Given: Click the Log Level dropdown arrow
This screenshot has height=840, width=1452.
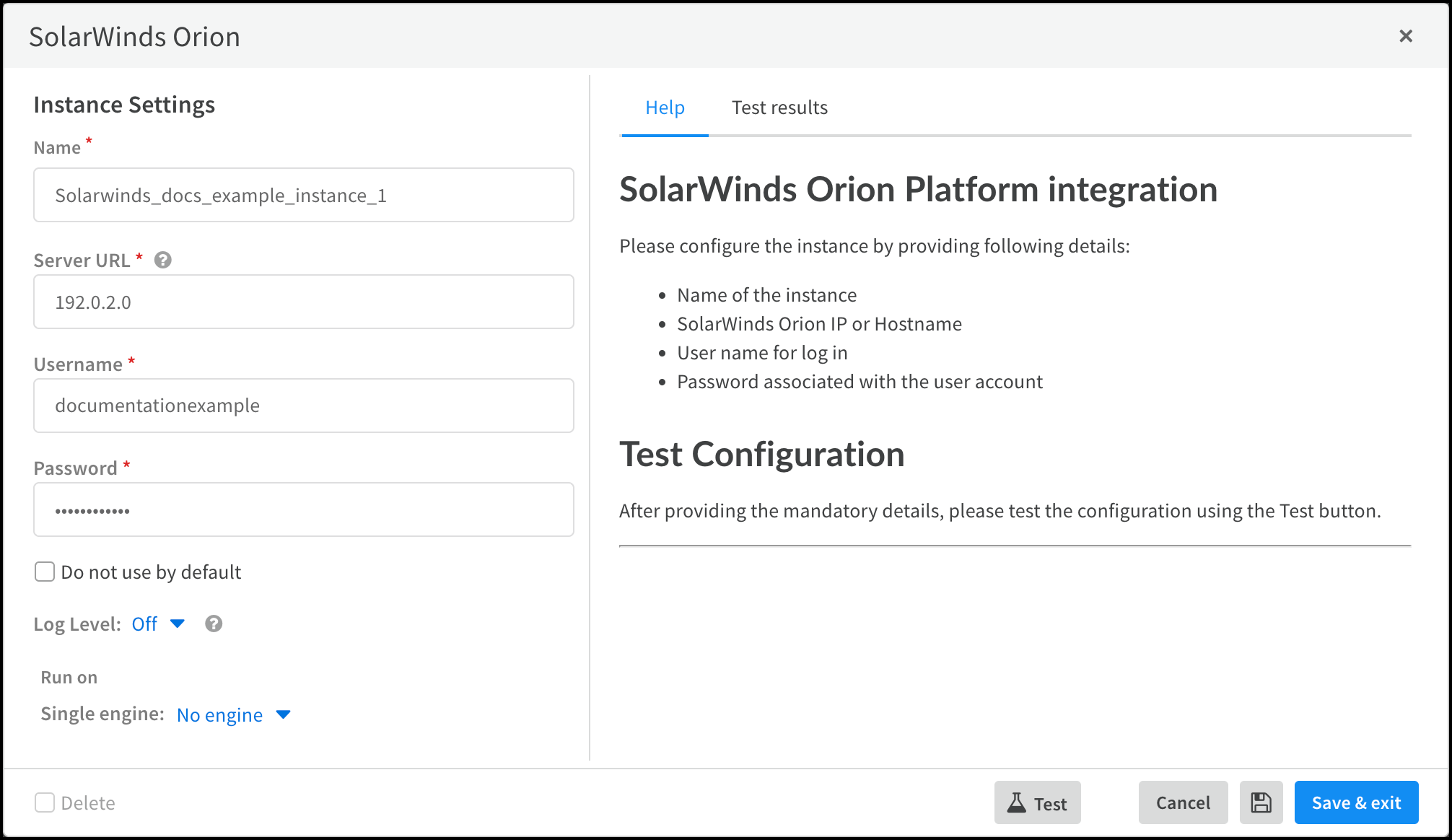Looking at the screenshot, I should point(178,624).
